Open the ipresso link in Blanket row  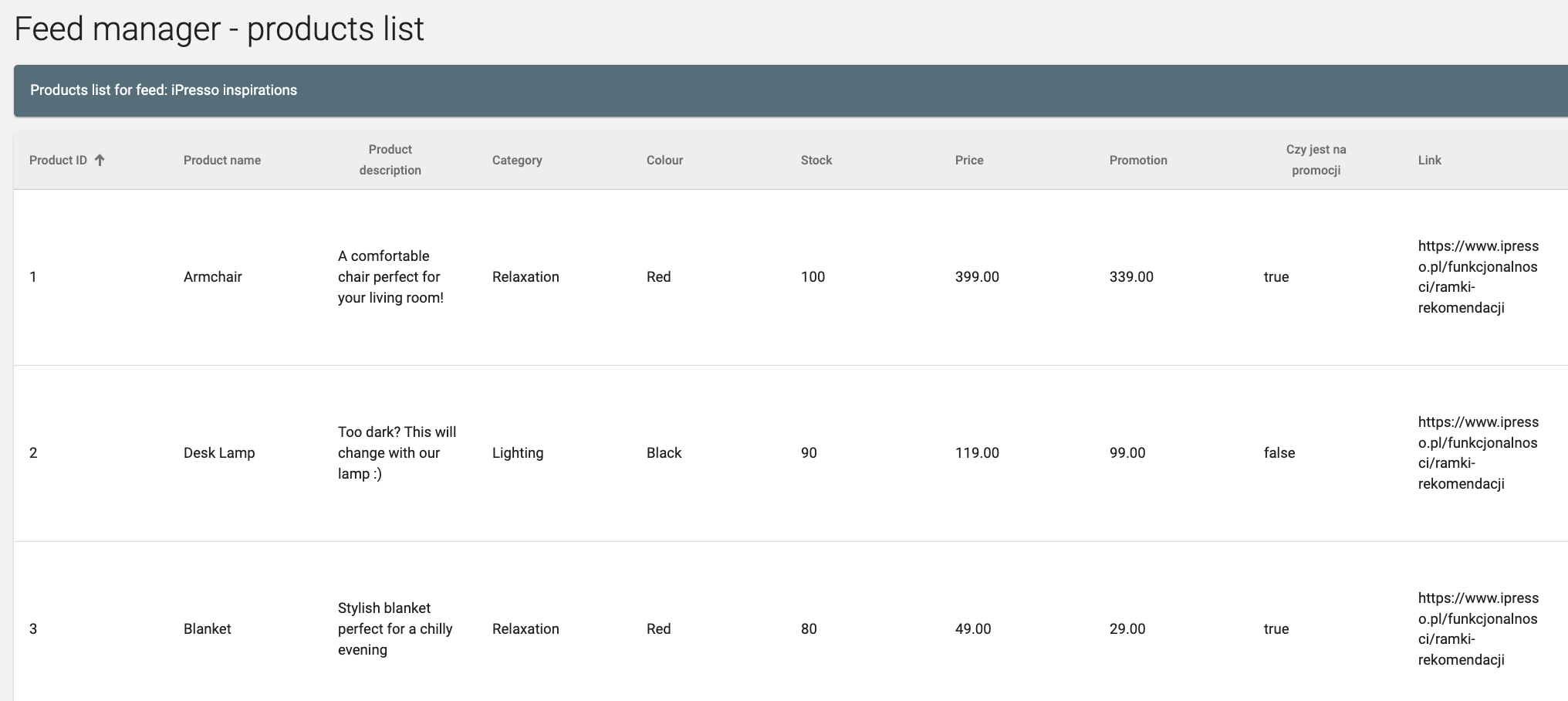pos(1478,628)
